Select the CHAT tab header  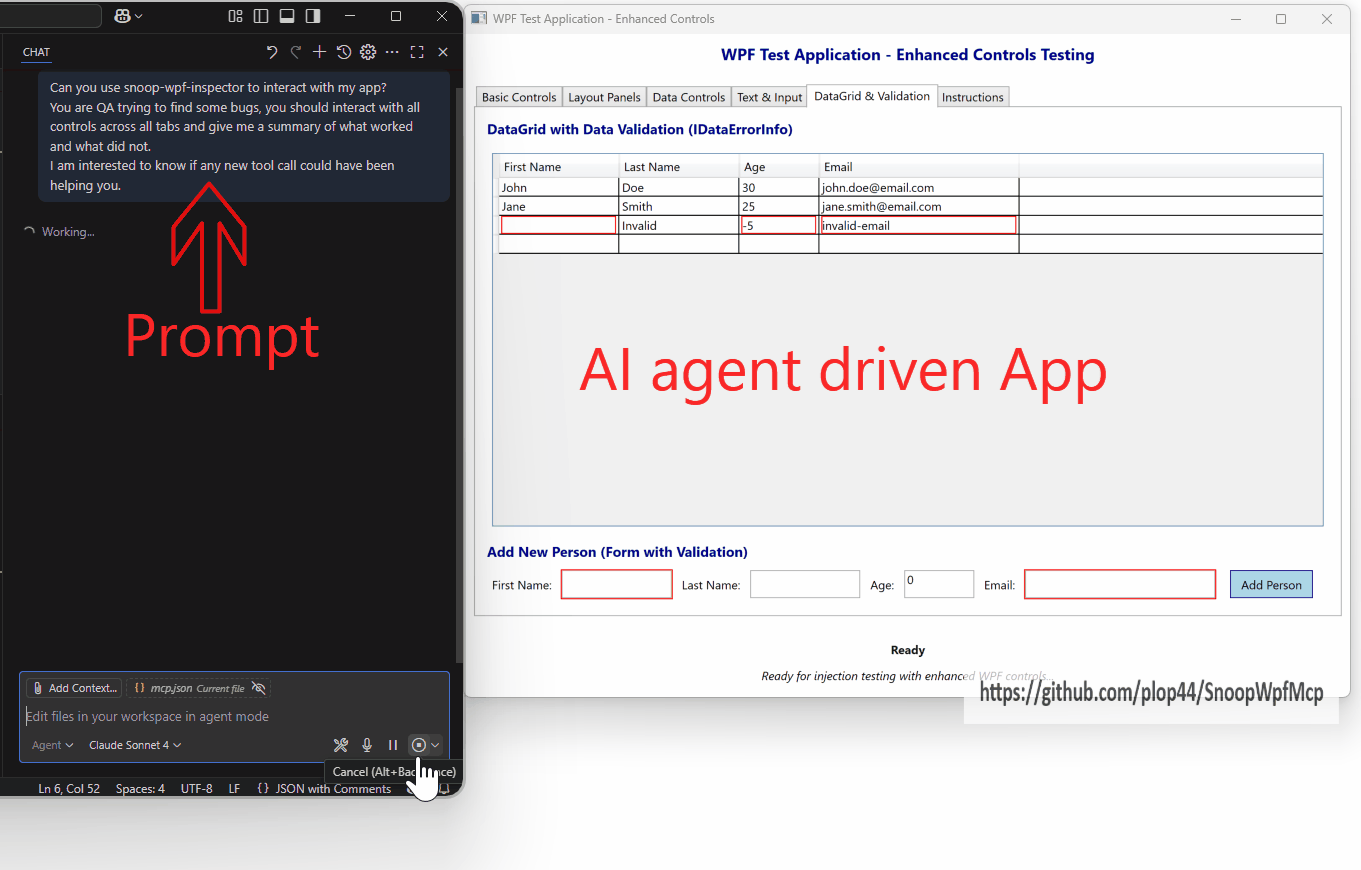[36, 52]
